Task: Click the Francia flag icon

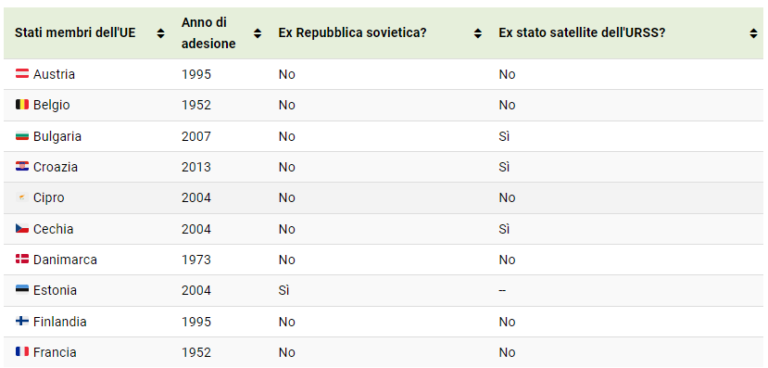Action: coord(22,352)
